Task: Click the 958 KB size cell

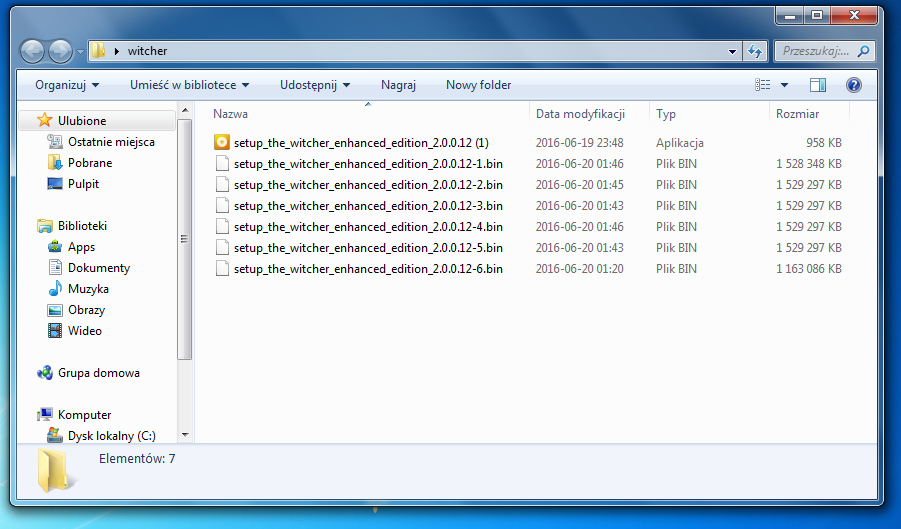Action: coord(823,142)
